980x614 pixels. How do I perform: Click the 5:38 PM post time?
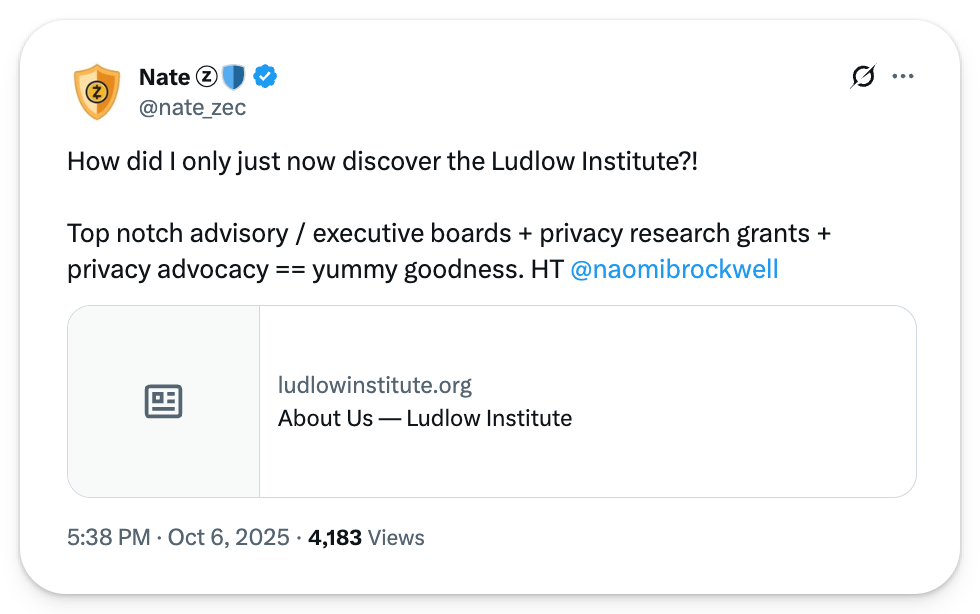[106, 538]
